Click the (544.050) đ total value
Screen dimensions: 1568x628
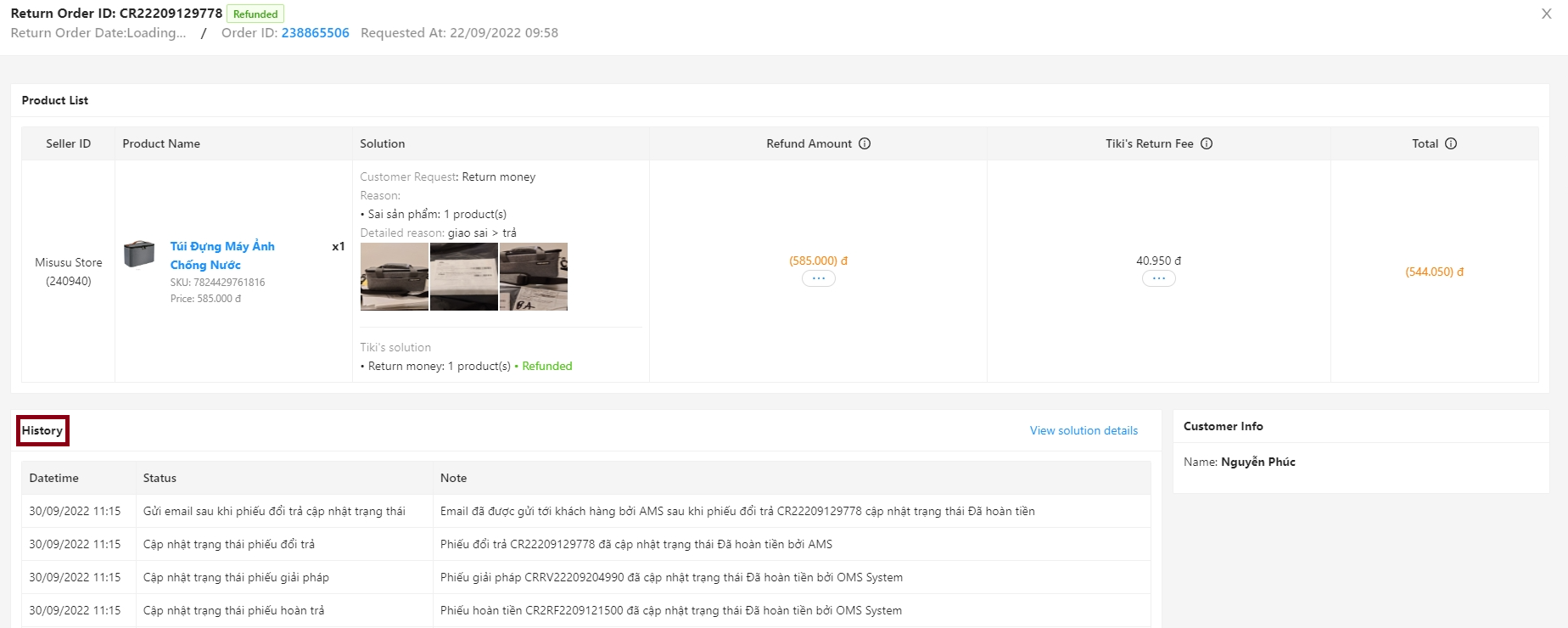(1435, 272)
